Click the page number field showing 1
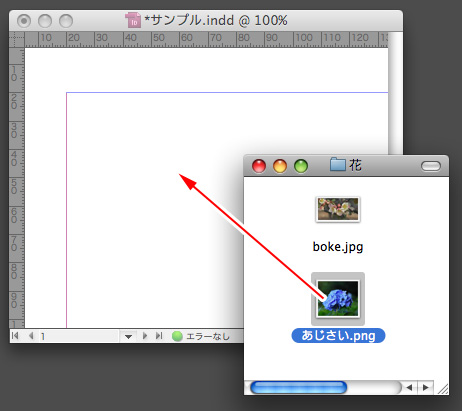The height and width of the screenshot is (411, 462). (x=78, y=336)
